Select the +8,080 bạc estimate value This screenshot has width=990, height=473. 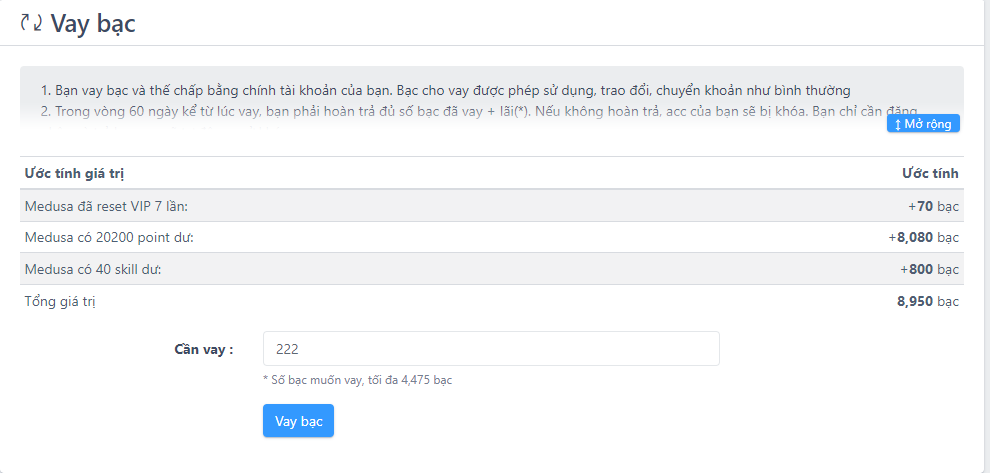[923, 238]
